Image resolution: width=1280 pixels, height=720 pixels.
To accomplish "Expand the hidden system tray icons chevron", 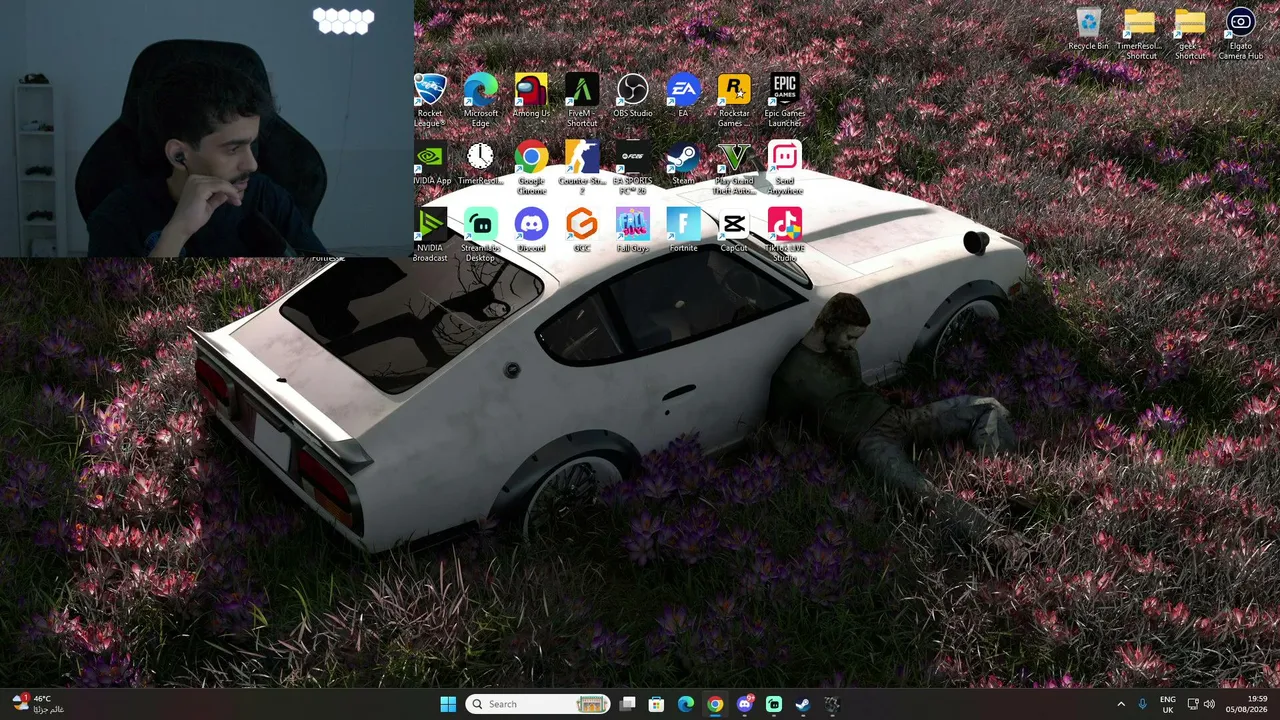I will 1121,704.
